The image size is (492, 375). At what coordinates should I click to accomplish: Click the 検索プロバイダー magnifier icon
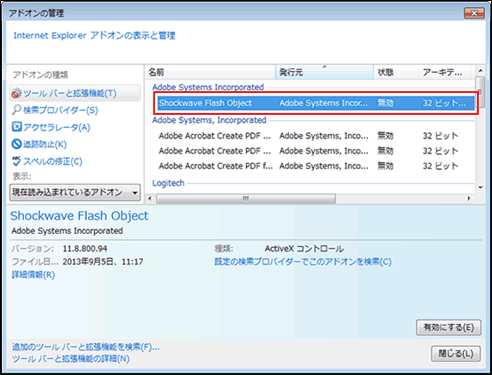(x=17, y=110)
